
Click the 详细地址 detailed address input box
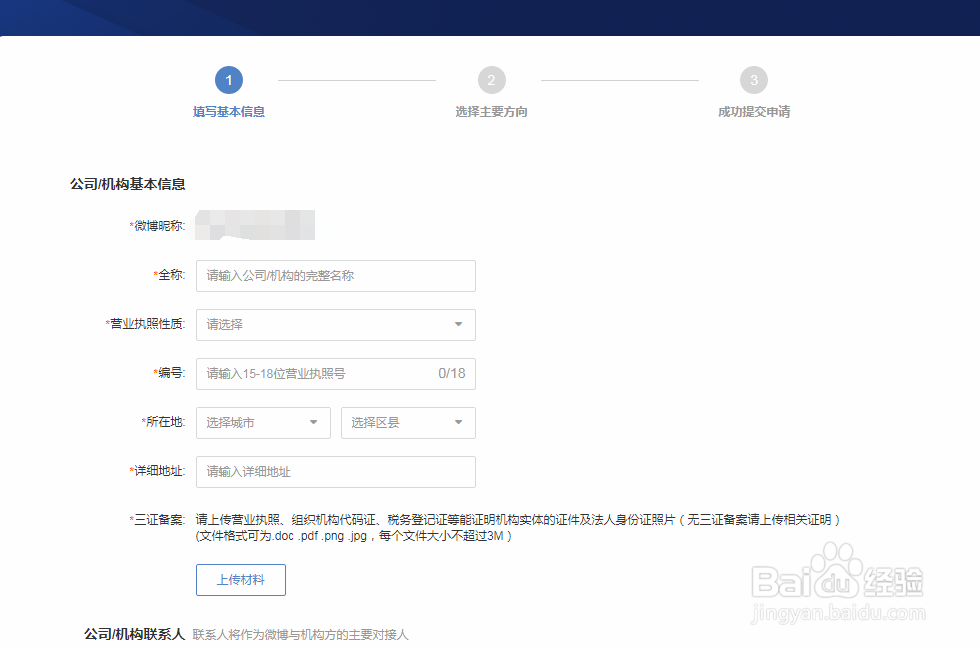click(x=335, y=471)
